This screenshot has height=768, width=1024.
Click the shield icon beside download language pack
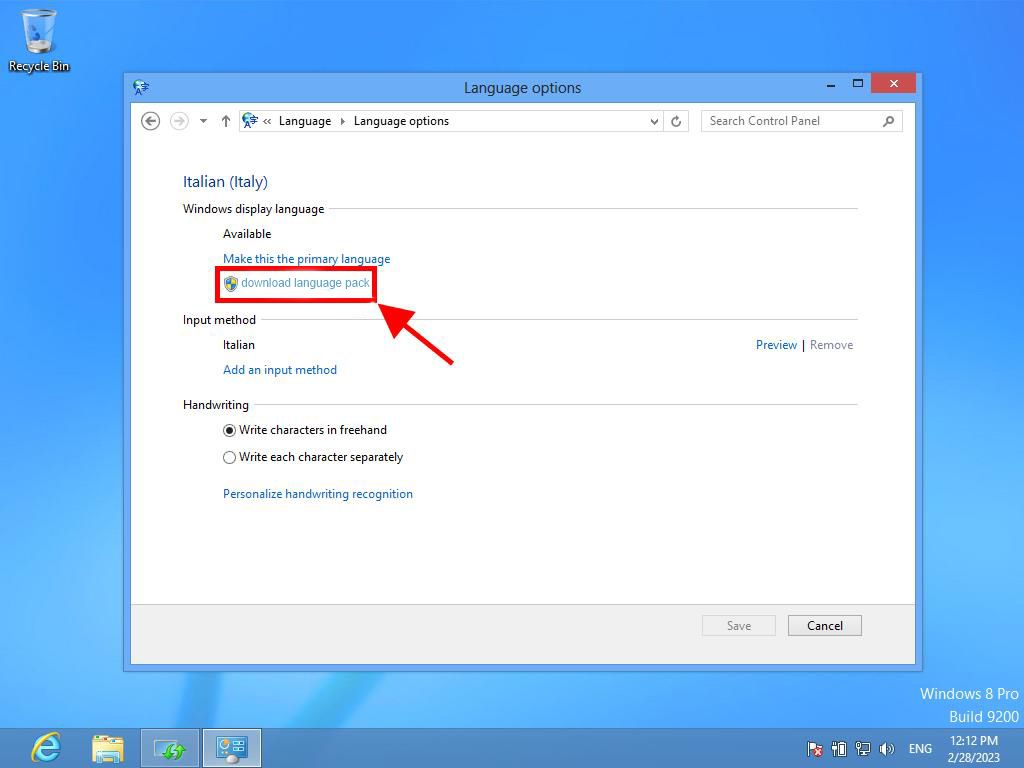pos(231,283)
